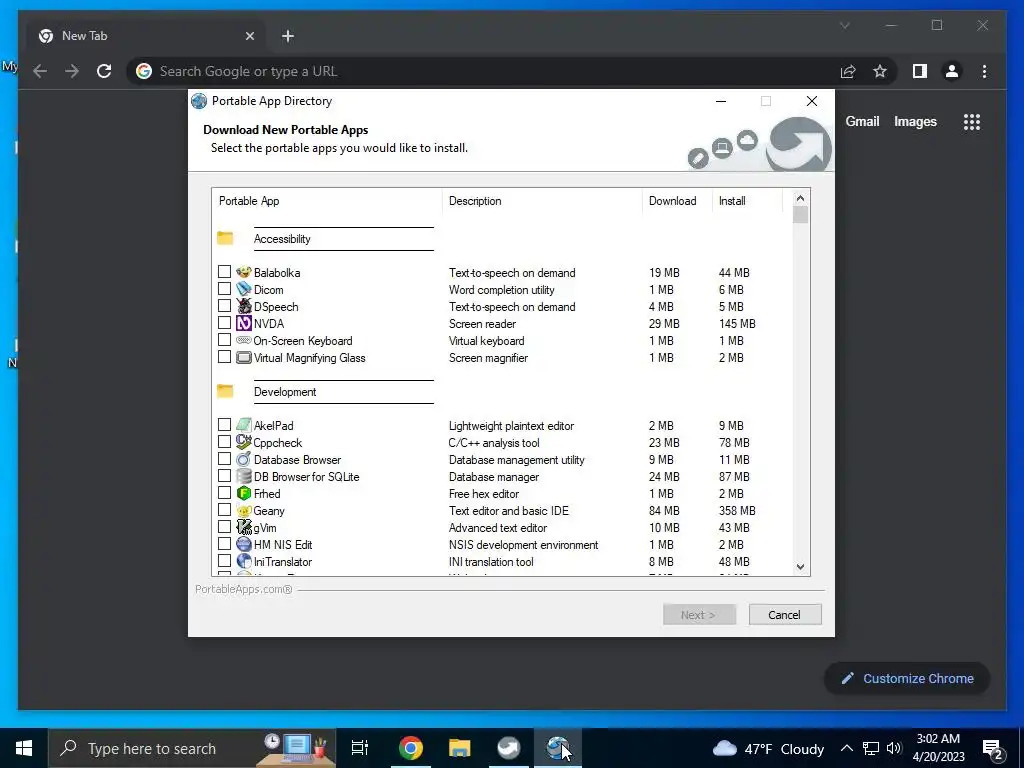
Task: Reload the Chrome page
Action: [x=104, y=71]
